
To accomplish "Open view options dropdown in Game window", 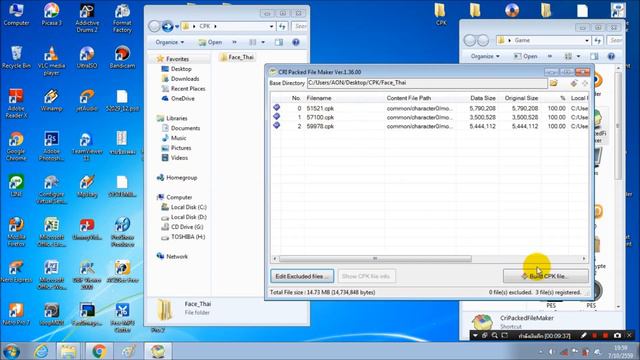I will pyautogui.click(x=578, y=56).
